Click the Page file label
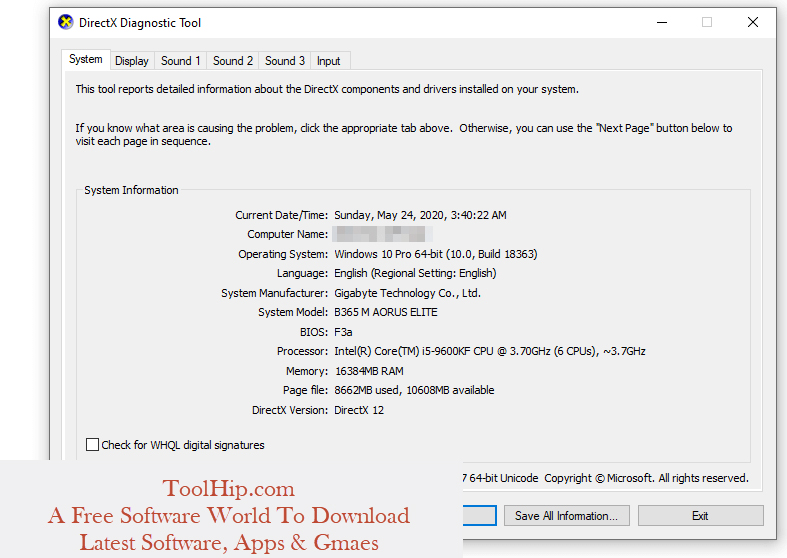This screenshot has height=558, width=787. click(x=306, y=390)
